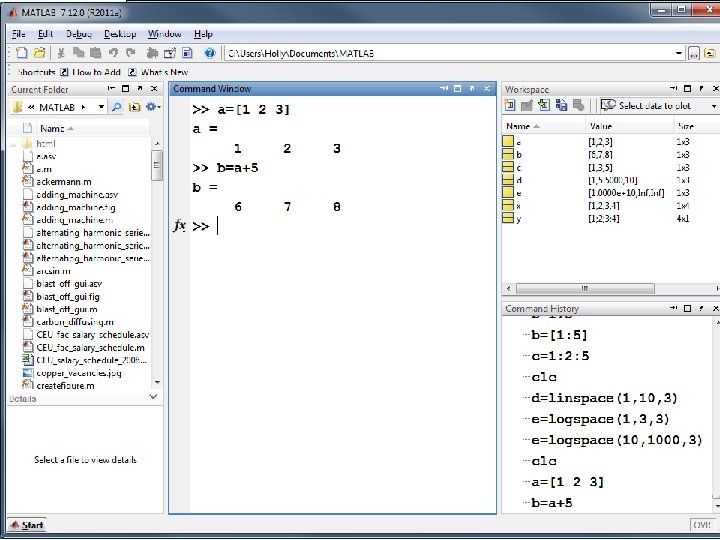This screenshot has height=540, width=720.
Task: Go up one folder level in main toolbar
Action: [710, 54]
